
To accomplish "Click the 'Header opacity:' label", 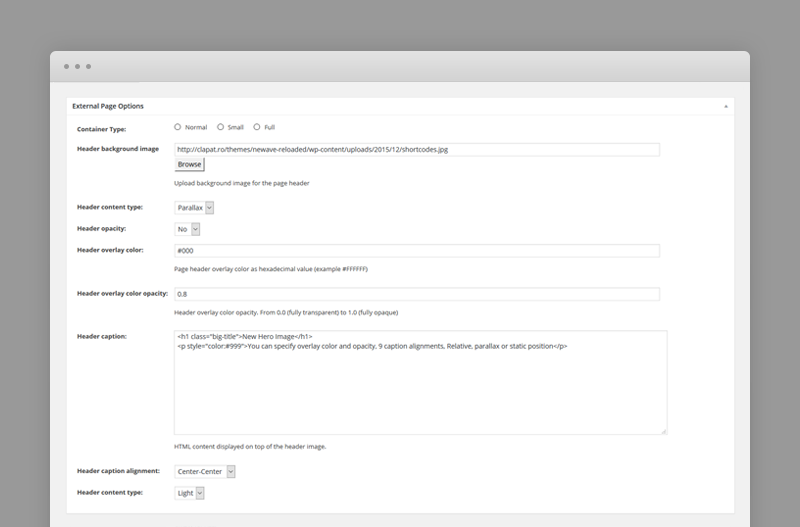I will point(102,229).
